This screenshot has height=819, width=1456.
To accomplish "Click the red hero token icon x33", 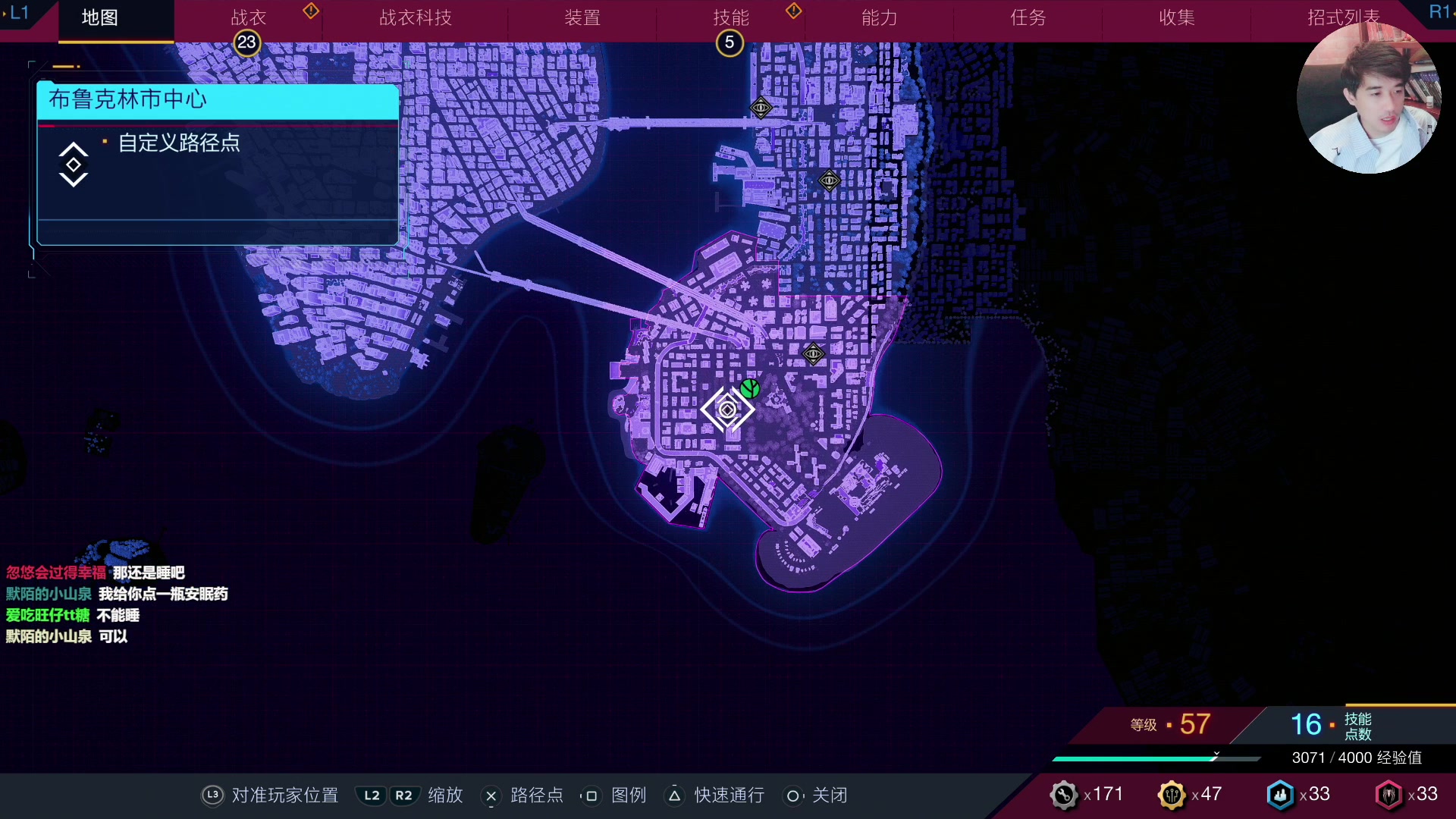I will [x=1389, y=795].
